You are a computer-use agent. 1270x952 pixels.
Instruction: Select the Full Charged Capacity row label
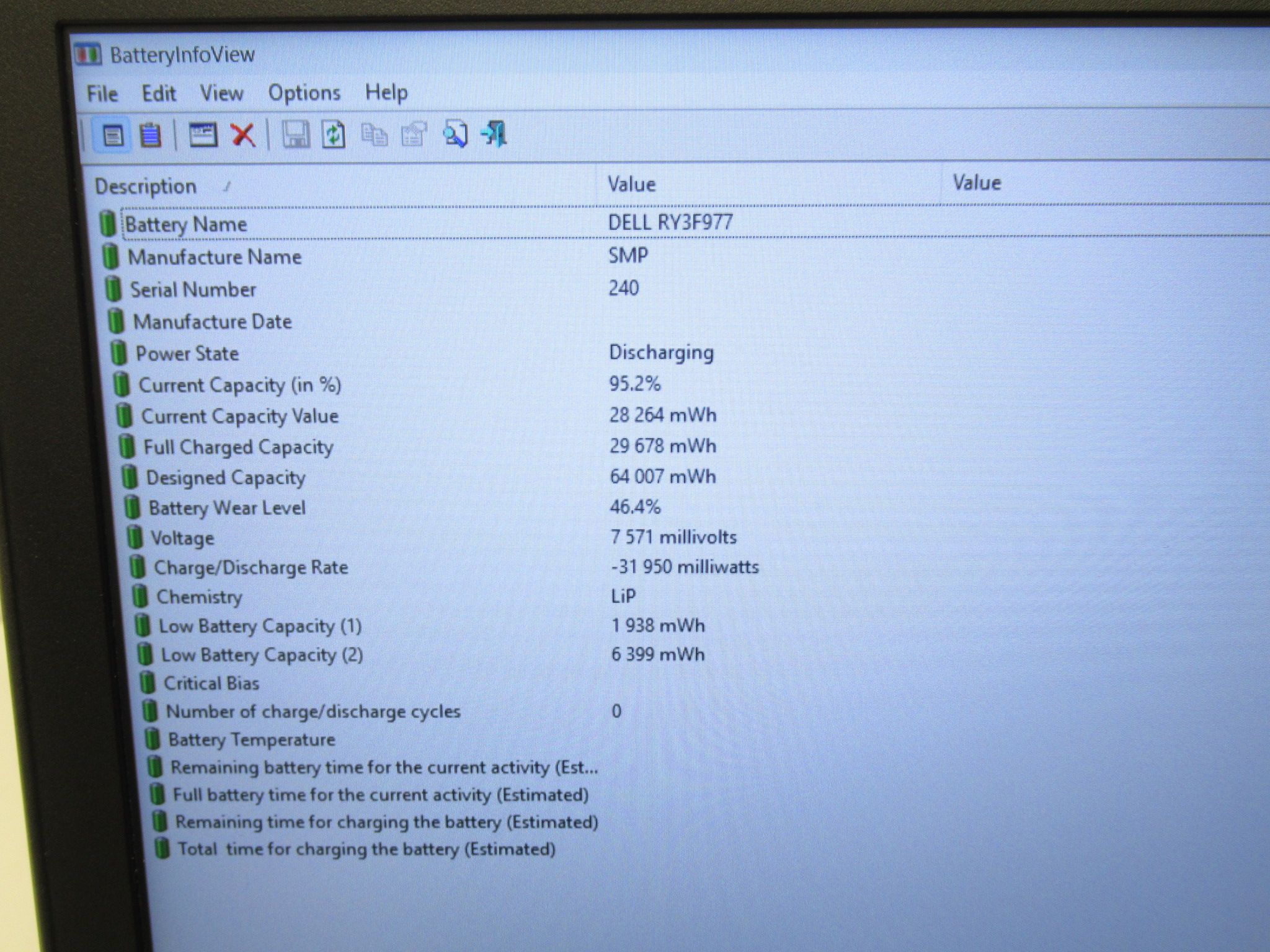pos(239,447)
